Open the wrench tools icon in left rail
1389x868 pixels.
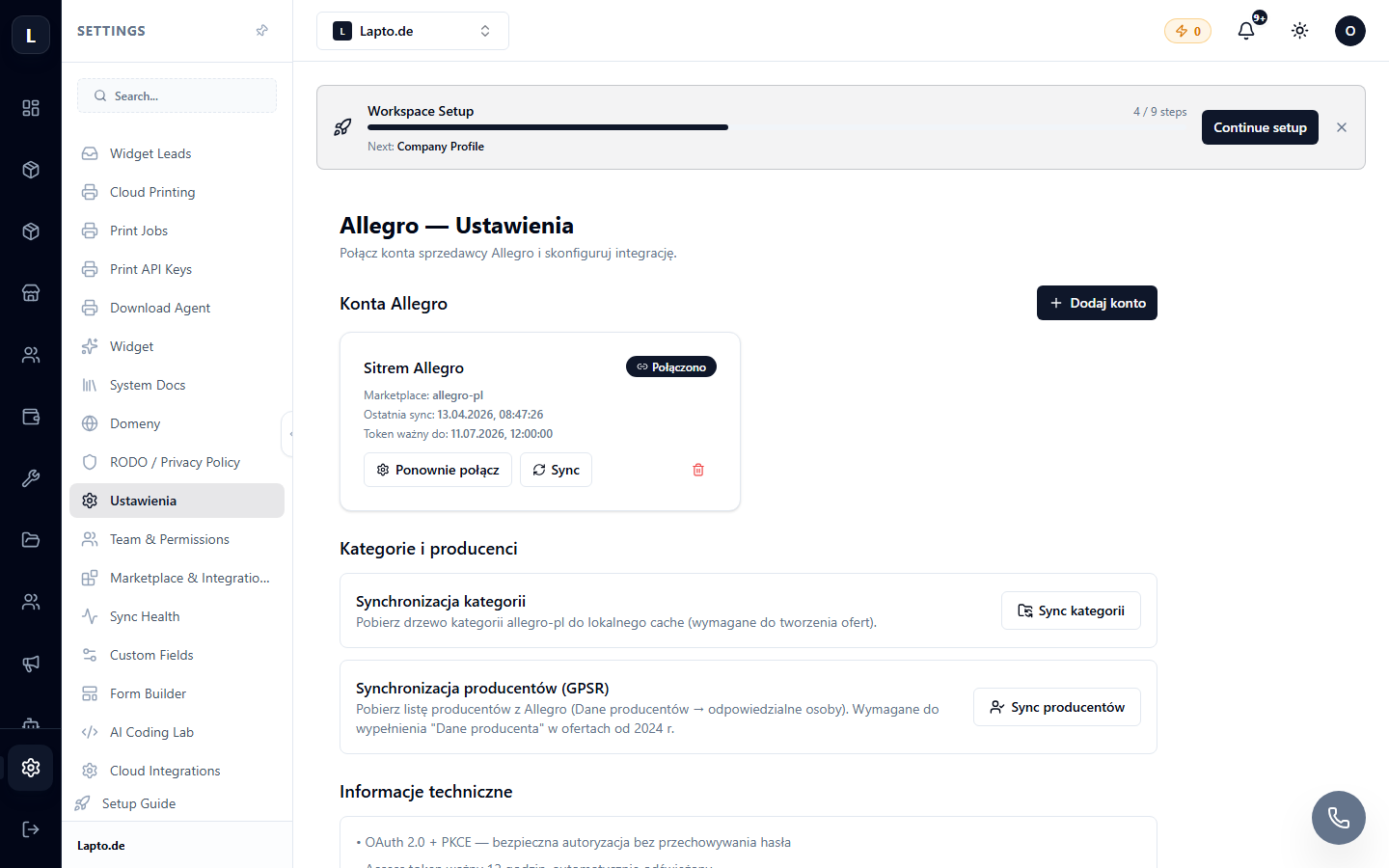coord(31,478)
